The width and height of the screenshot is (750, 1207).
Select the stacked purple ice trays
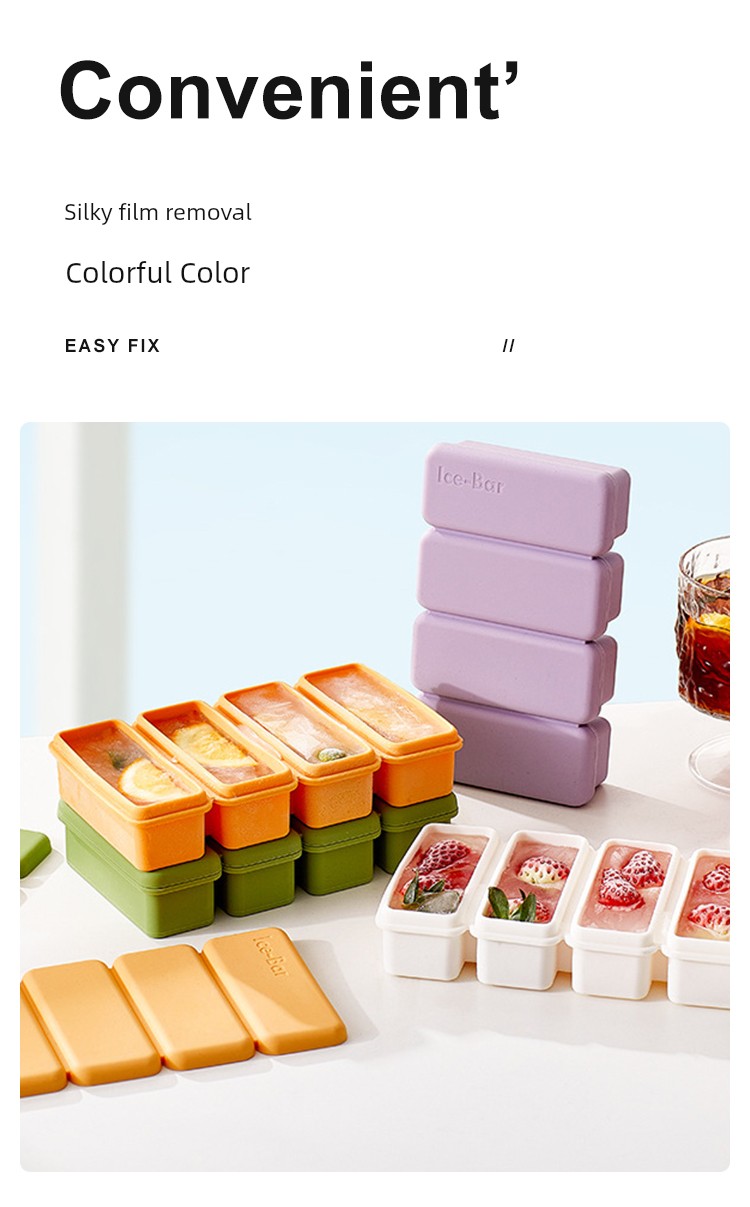click(x=520, y=620)
